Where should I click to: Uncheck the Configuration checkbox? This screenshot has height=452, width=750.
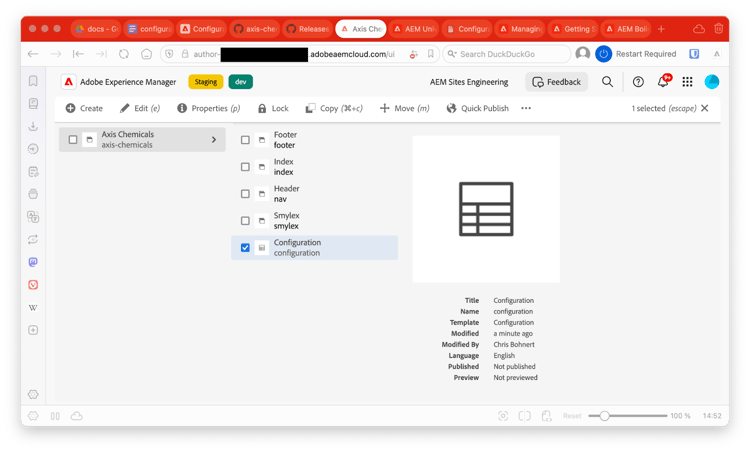coord(245,248)
